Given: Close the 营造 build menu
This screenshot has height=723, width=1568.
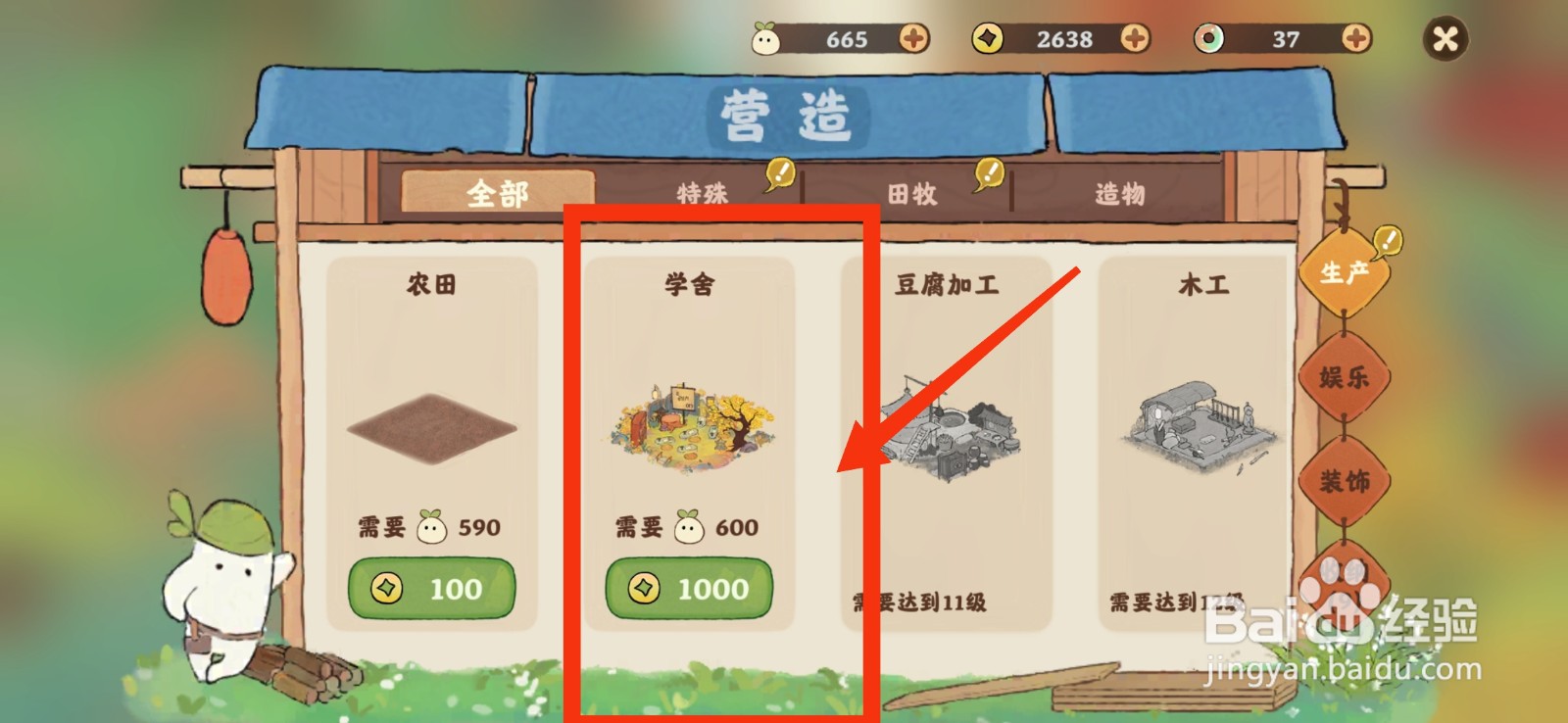Looking at the screenshot, I should [1445, 39].
